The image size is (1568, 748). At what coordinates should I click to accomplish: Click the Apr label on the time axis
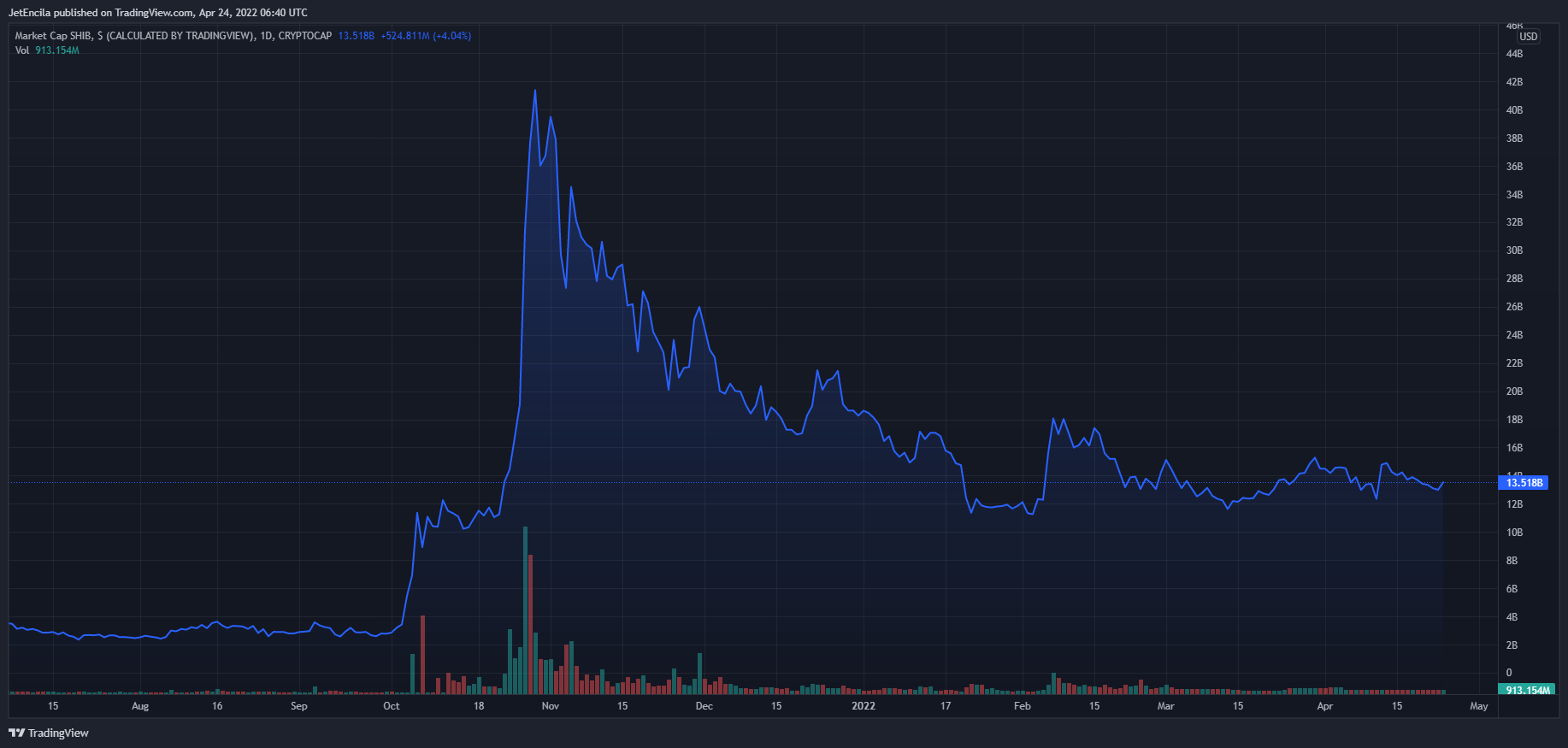click(1325, 706)
